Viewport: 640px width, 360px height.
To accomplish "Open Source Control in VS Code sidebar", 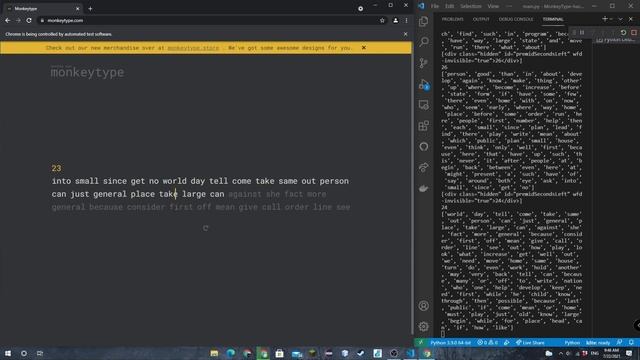I will (x=424, y=63).
